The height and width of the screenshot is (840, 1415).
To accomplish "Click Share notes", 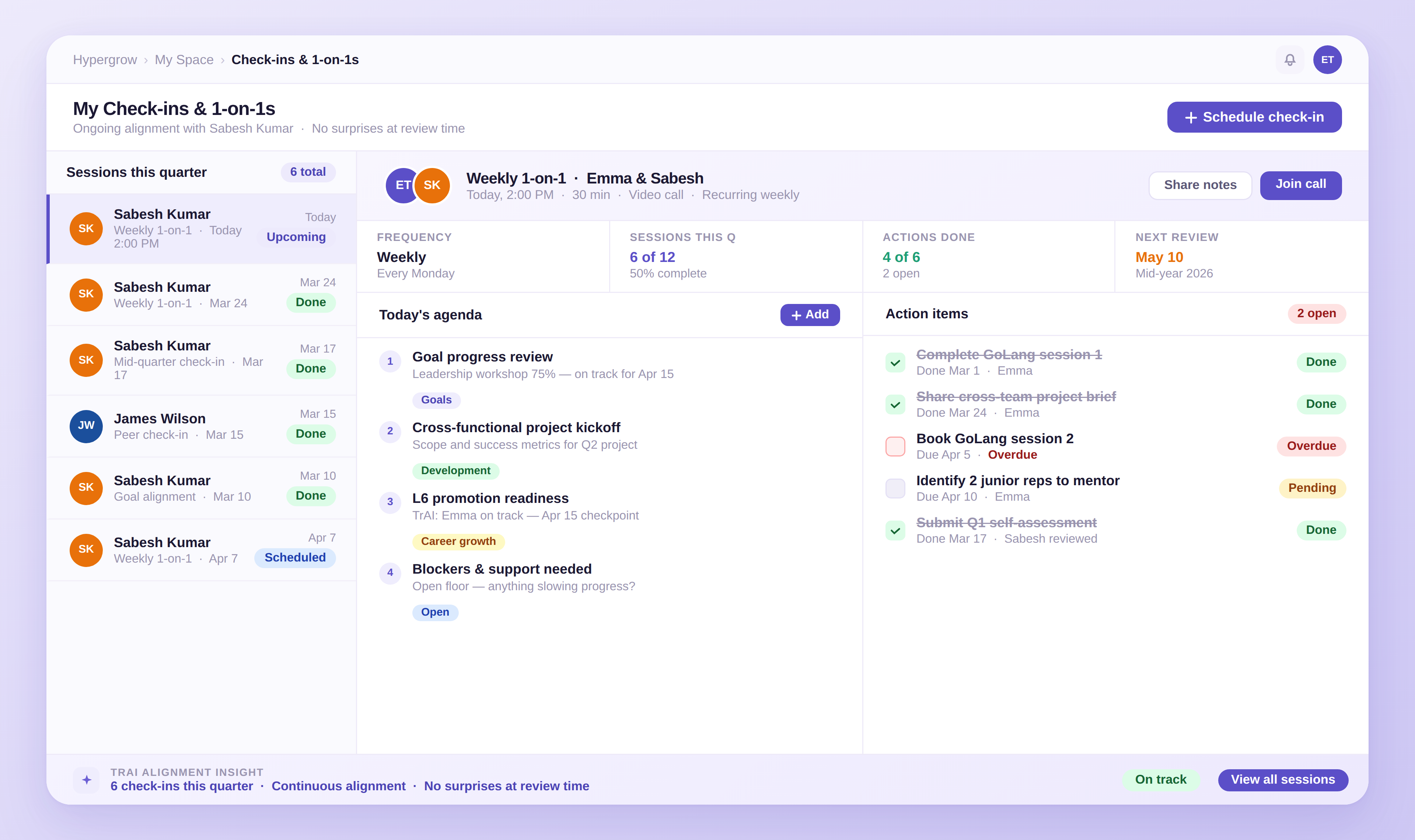I will tap(1201, 185).
